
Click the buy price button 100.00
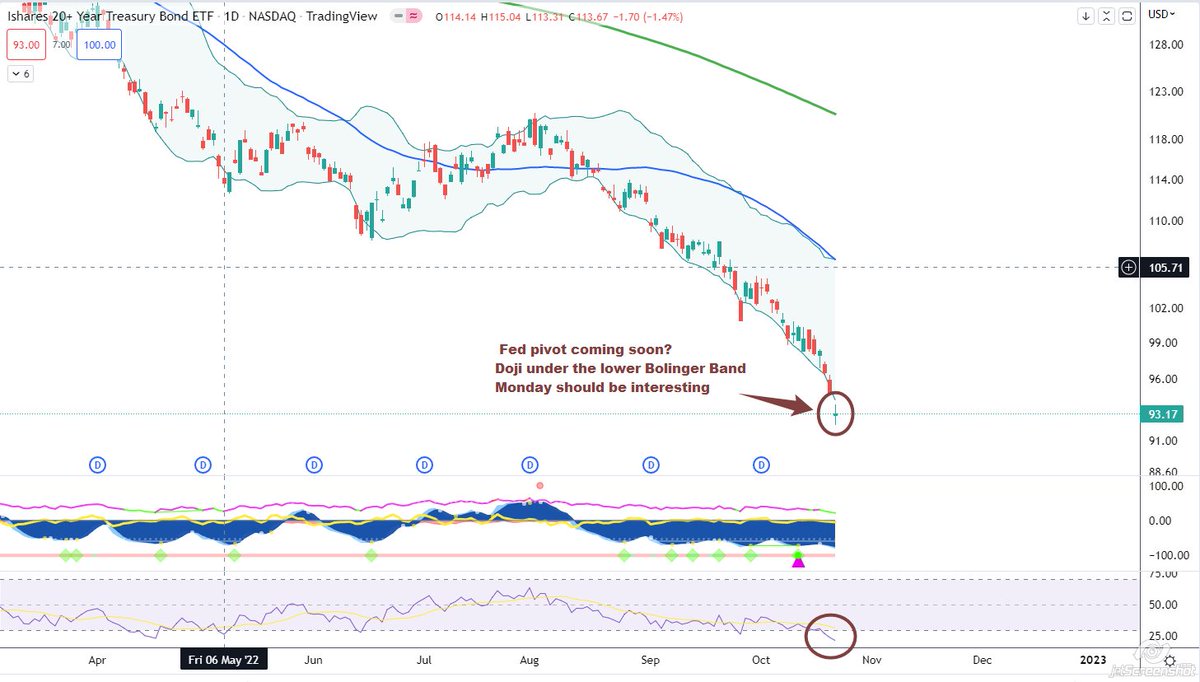coord(100,45)
